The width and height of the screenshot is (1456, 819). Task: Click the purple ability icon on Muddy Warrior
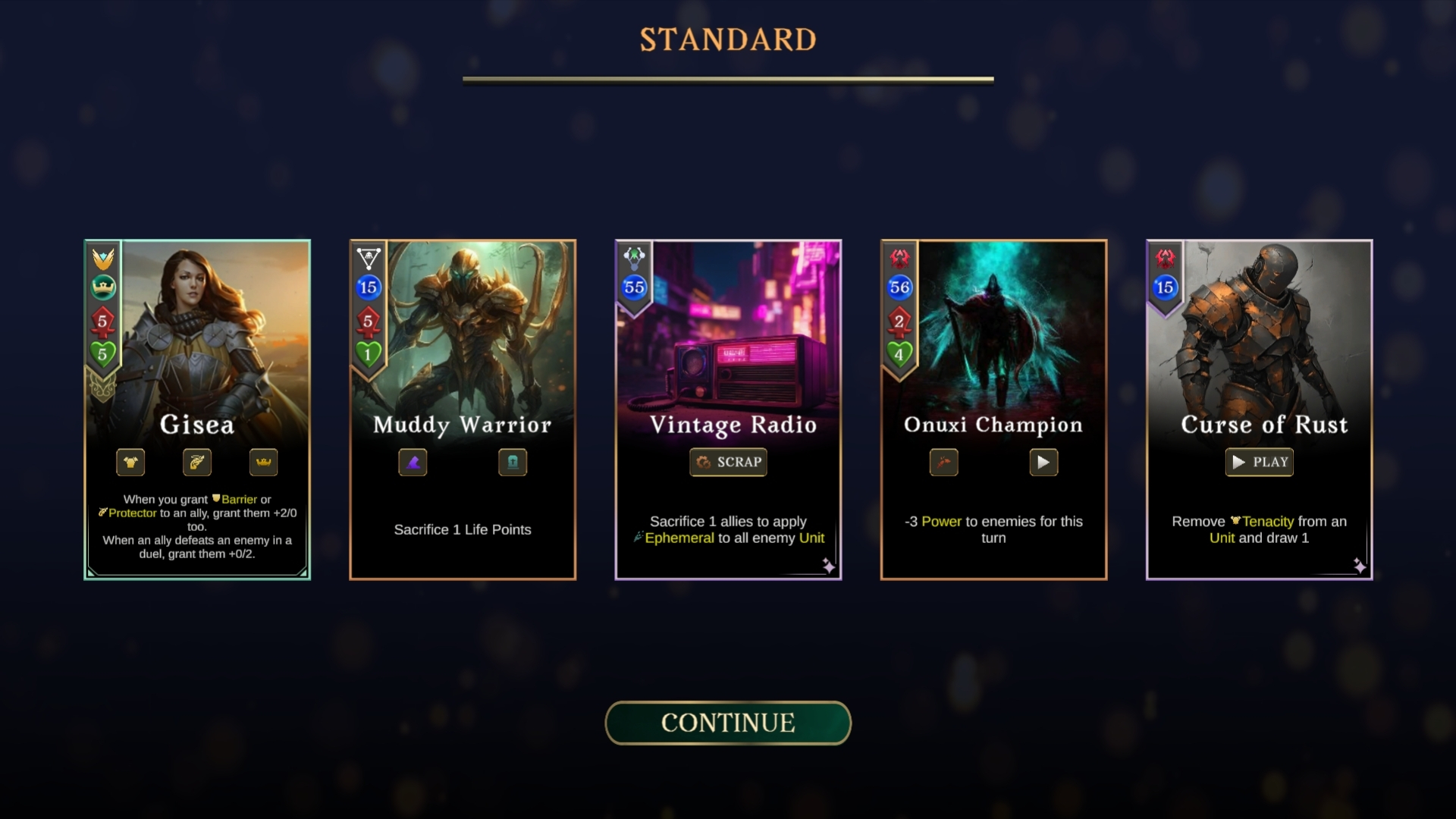413,463
